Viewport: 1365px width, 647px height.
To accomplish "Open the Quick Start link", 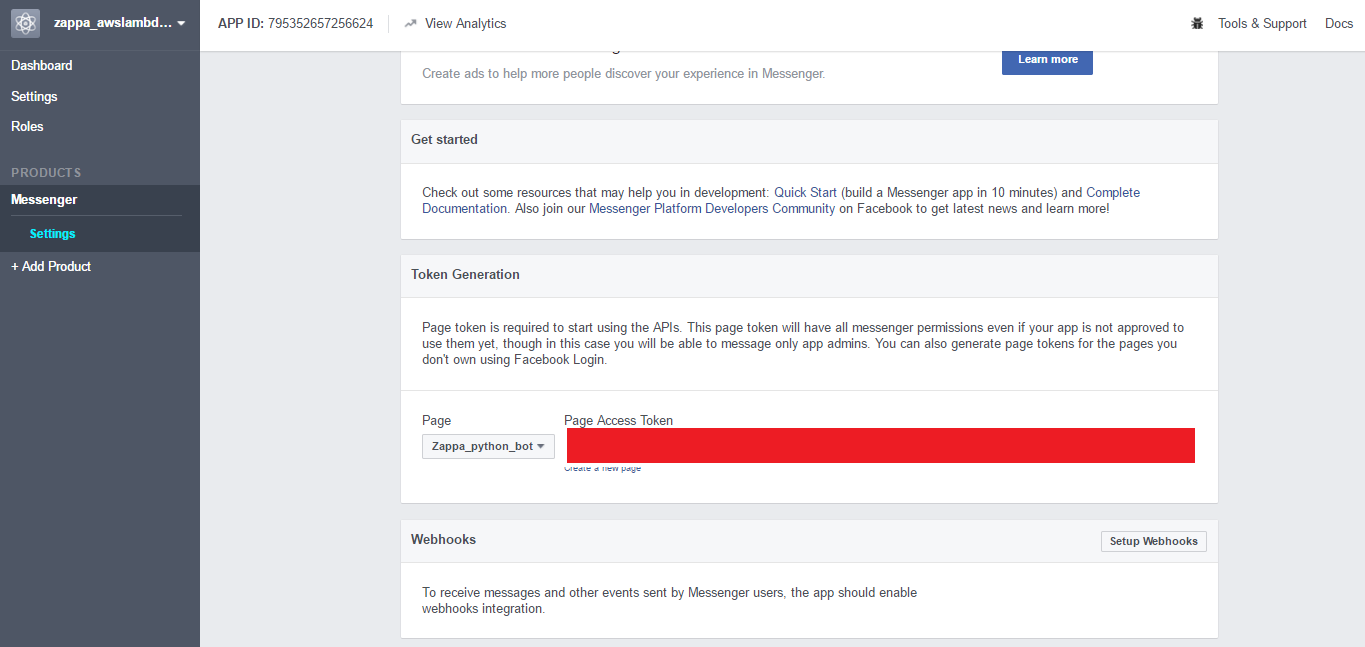I will pos(805,192).
